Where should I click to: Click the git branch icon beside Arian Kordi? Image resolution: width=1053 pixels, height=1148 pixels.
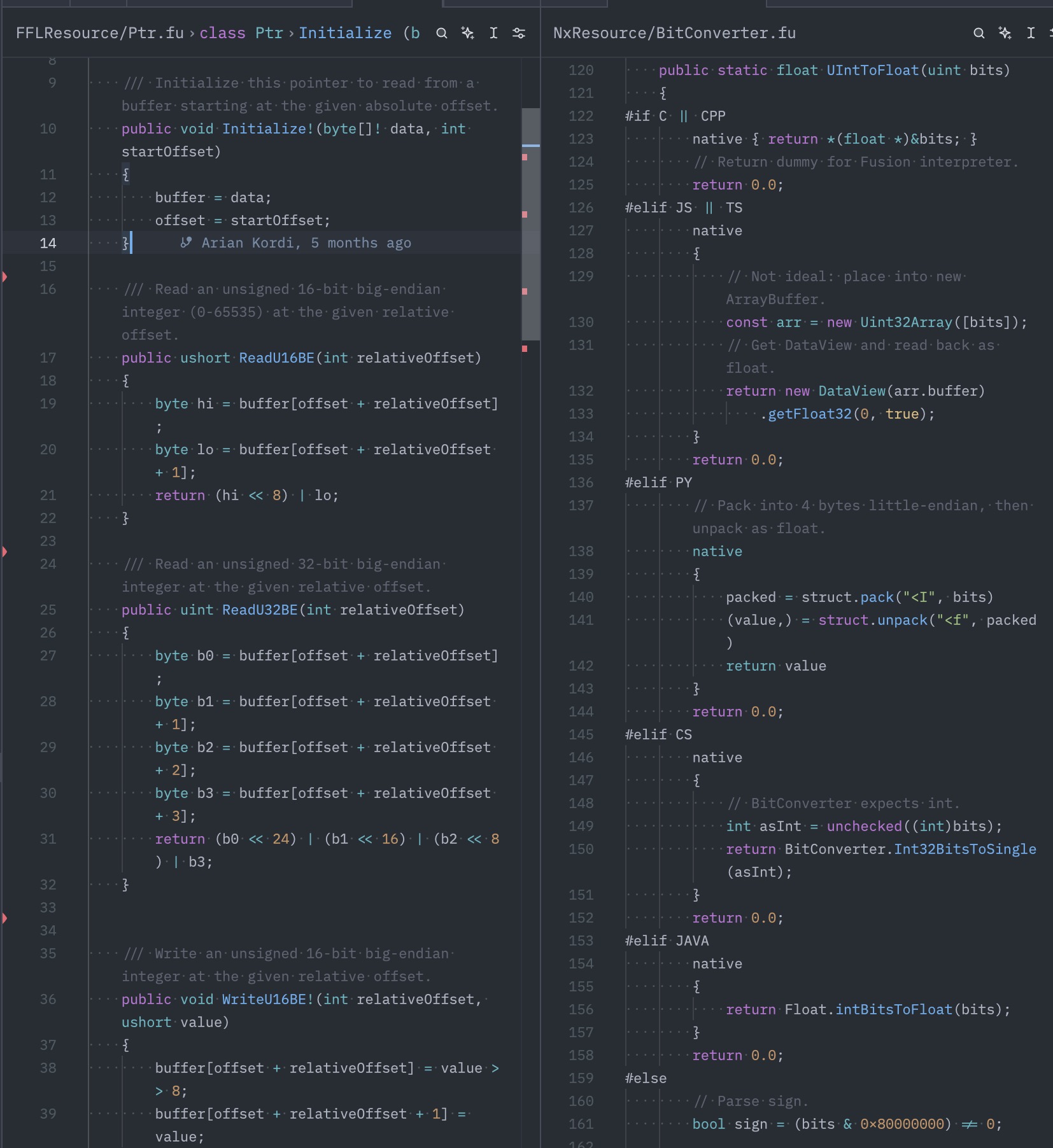click(186, 242)
